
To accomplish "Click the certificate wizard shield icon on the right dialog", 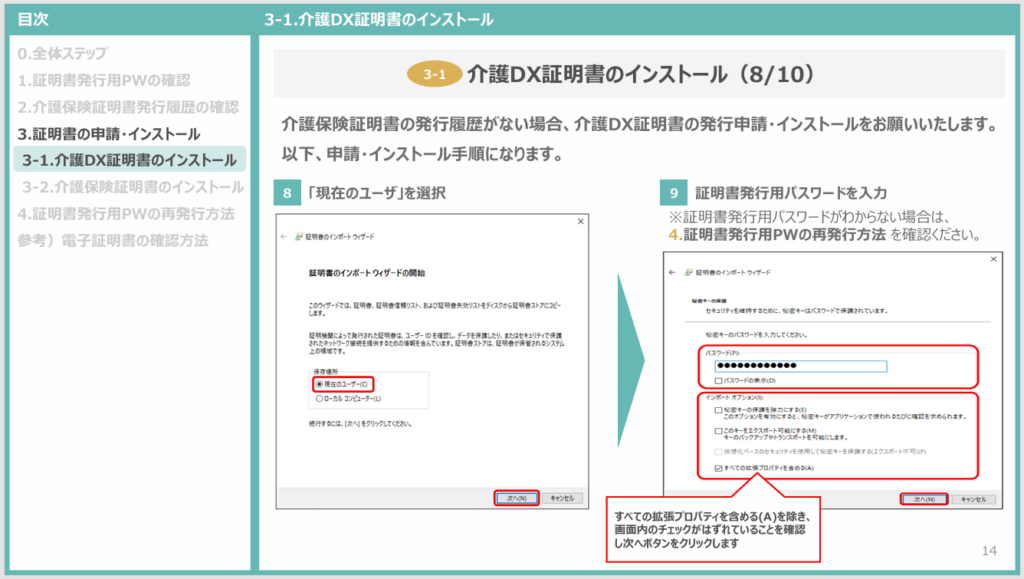I will click(688, 272).
